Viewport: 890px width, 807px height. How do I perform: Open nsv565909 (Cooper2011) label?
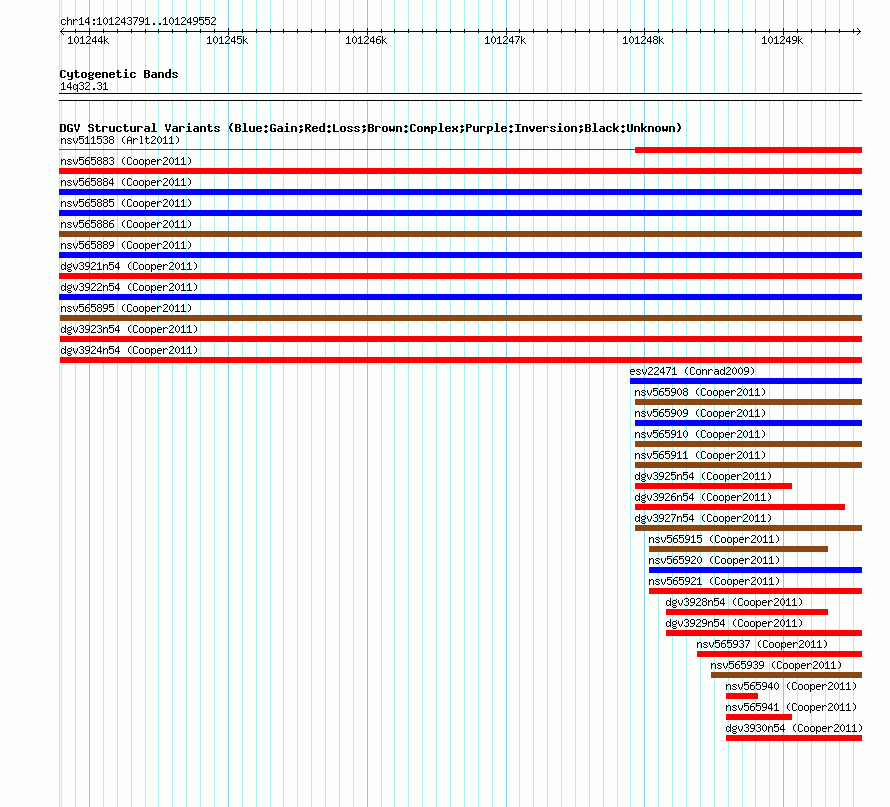click(700, 413)
